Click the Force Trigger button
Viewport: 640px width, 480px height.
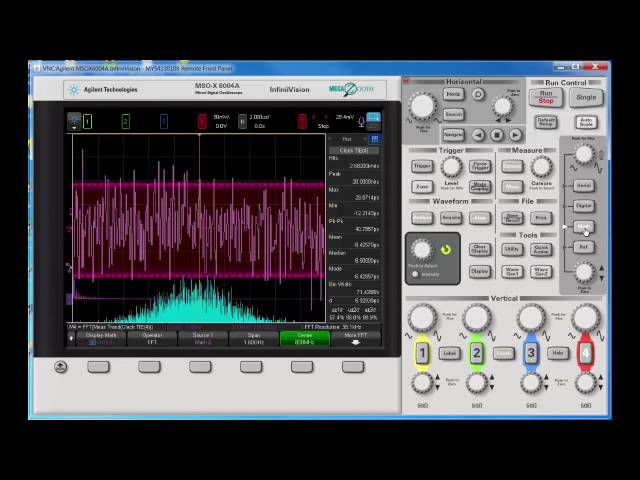(480, 166)
